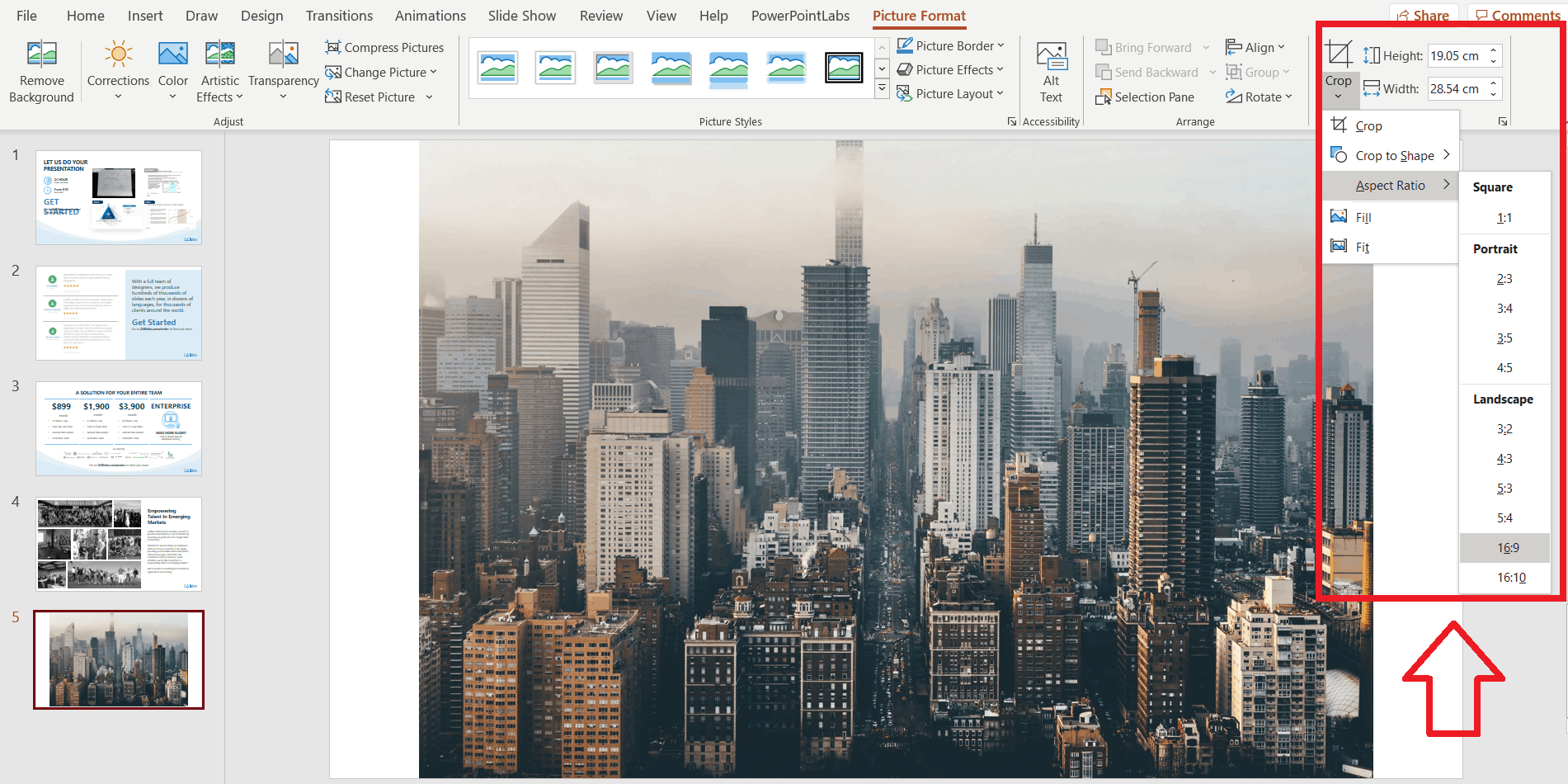Select slide 3 pricing thumbnail
This screenshot has width=1568, height=784.
(x=119, y=428)
